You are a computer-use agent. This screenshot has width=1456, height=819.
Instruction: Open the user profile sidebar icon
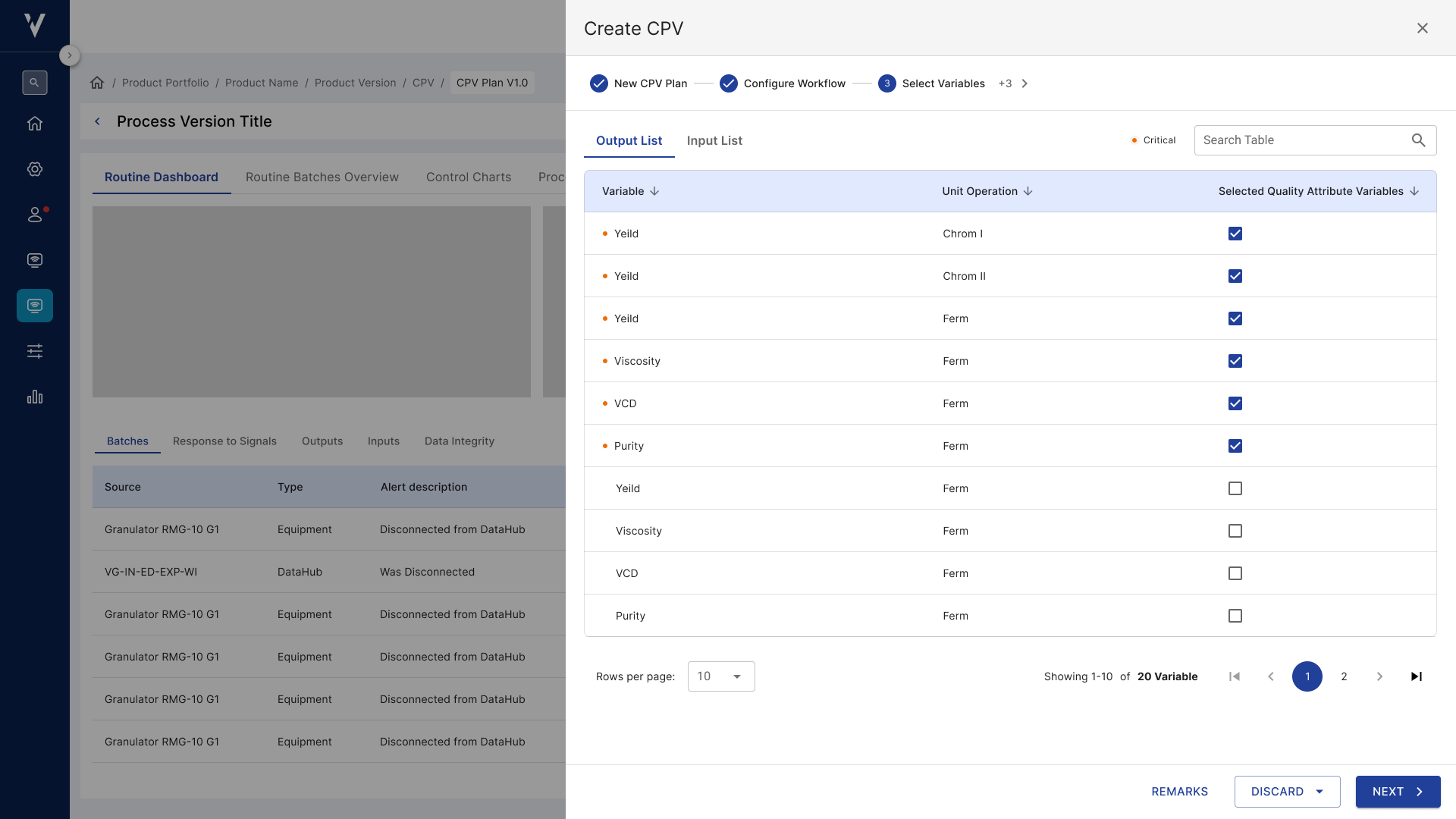35,215
